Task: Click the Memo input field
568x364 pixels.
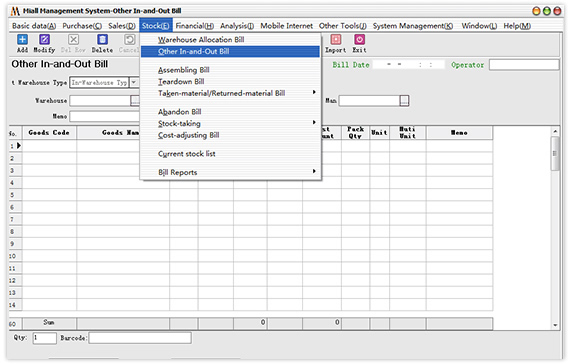Action: click(x=105, y=116)
